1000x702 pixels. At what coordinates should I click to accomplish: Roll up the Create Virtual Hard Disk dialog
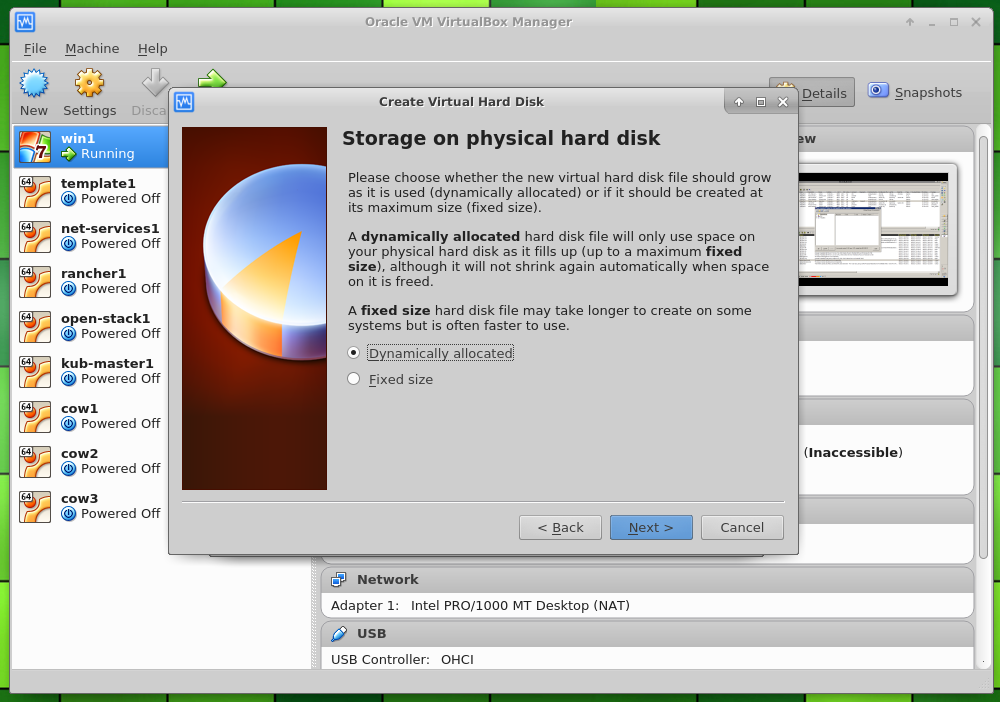tap(739, 102)
